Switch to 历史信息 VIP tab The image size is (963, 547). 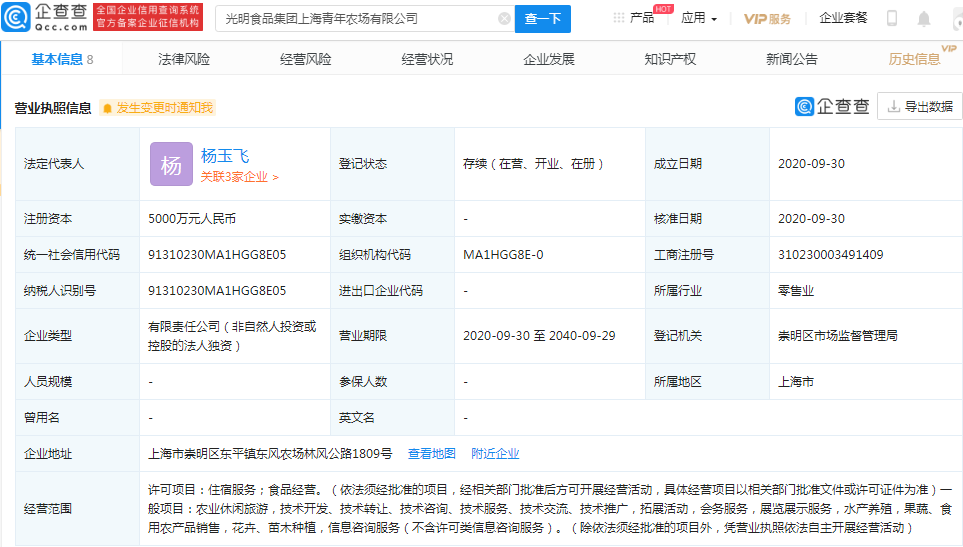(914, 59)
